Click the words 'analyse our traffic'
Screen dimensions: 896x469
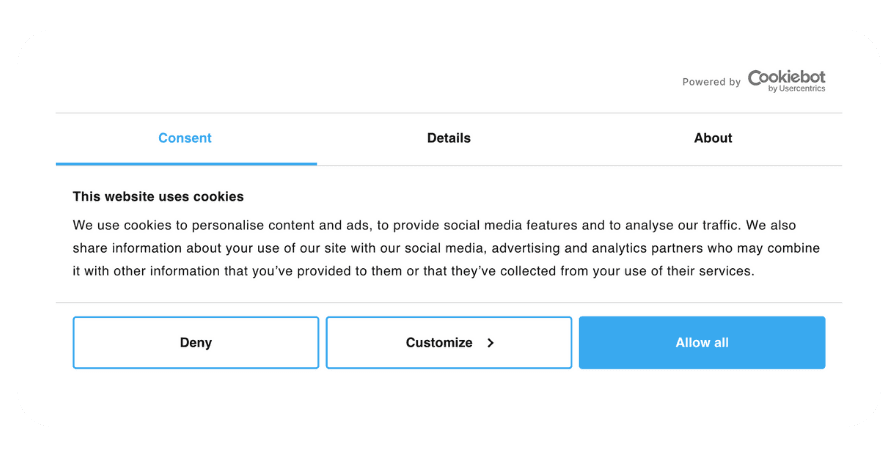pos(682,225)
